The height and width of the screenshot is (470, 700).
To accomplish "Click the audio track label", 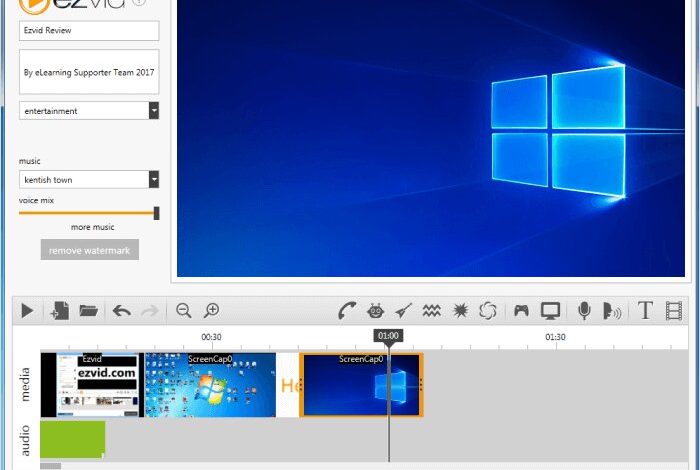I will 25,440.
